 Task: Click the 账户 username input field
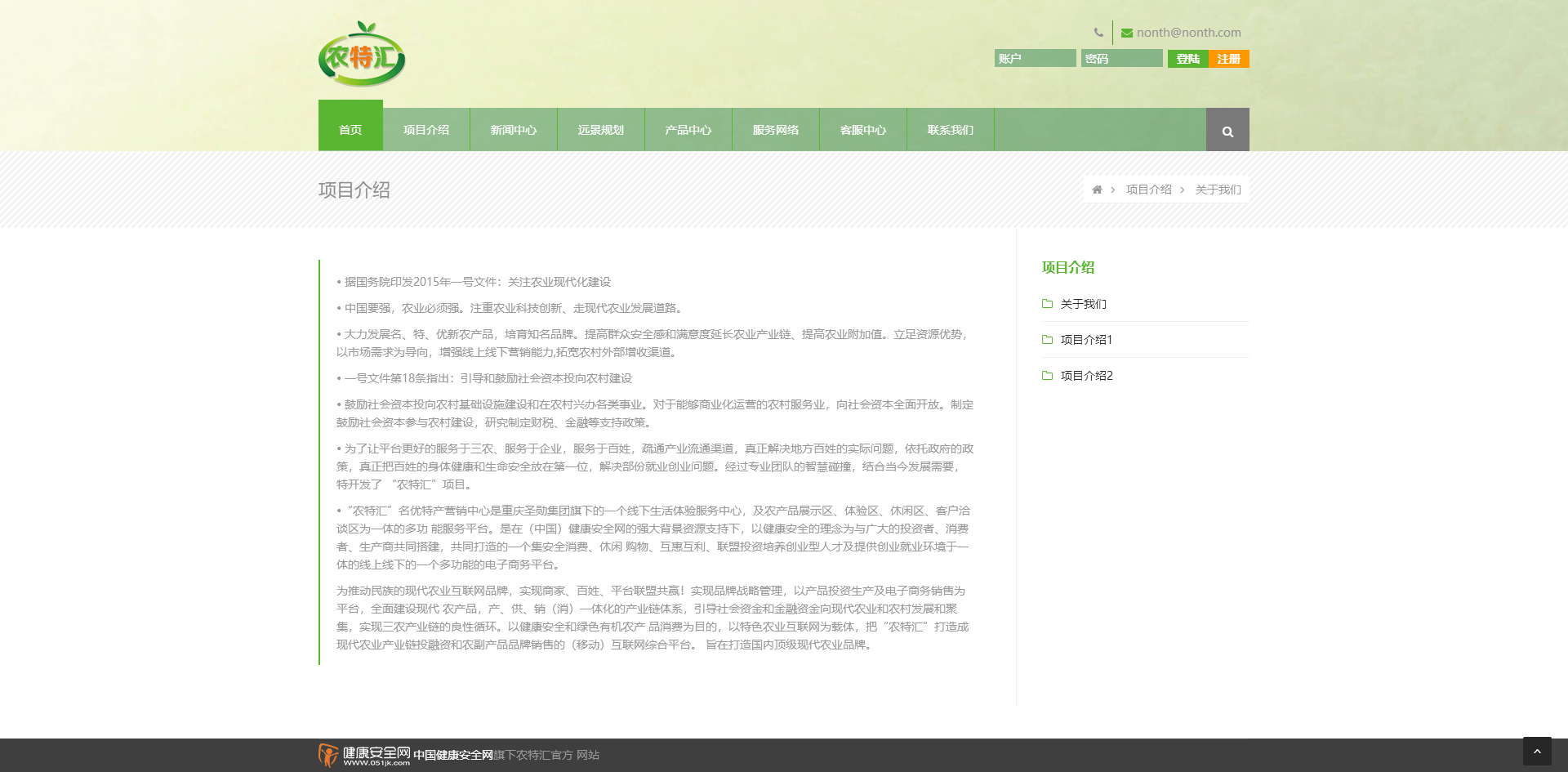1035,59
